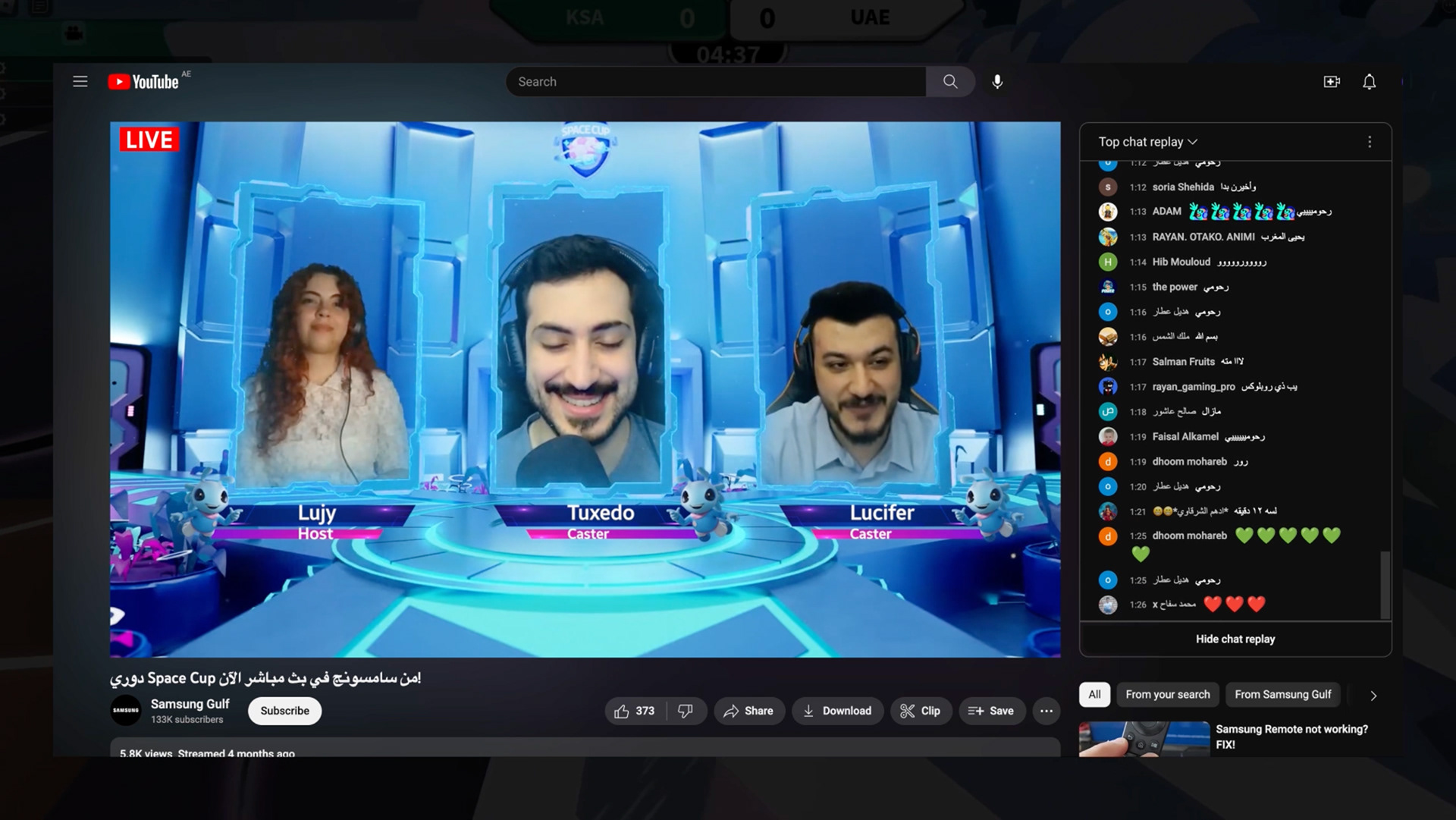The image size is (1456, 820).
Task: Click the 5.8K views description text
Action: pyautogui.click(x=207, y=753)
